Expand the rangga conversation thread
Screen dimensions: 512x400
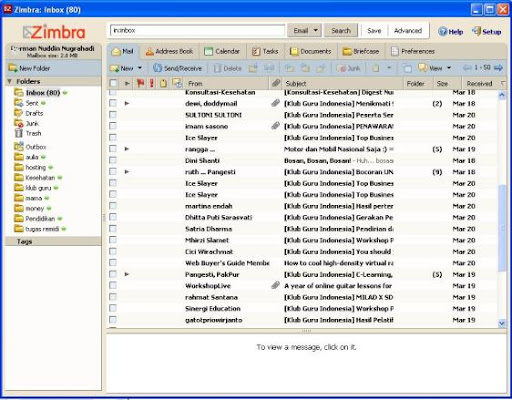tap(127, 149)
